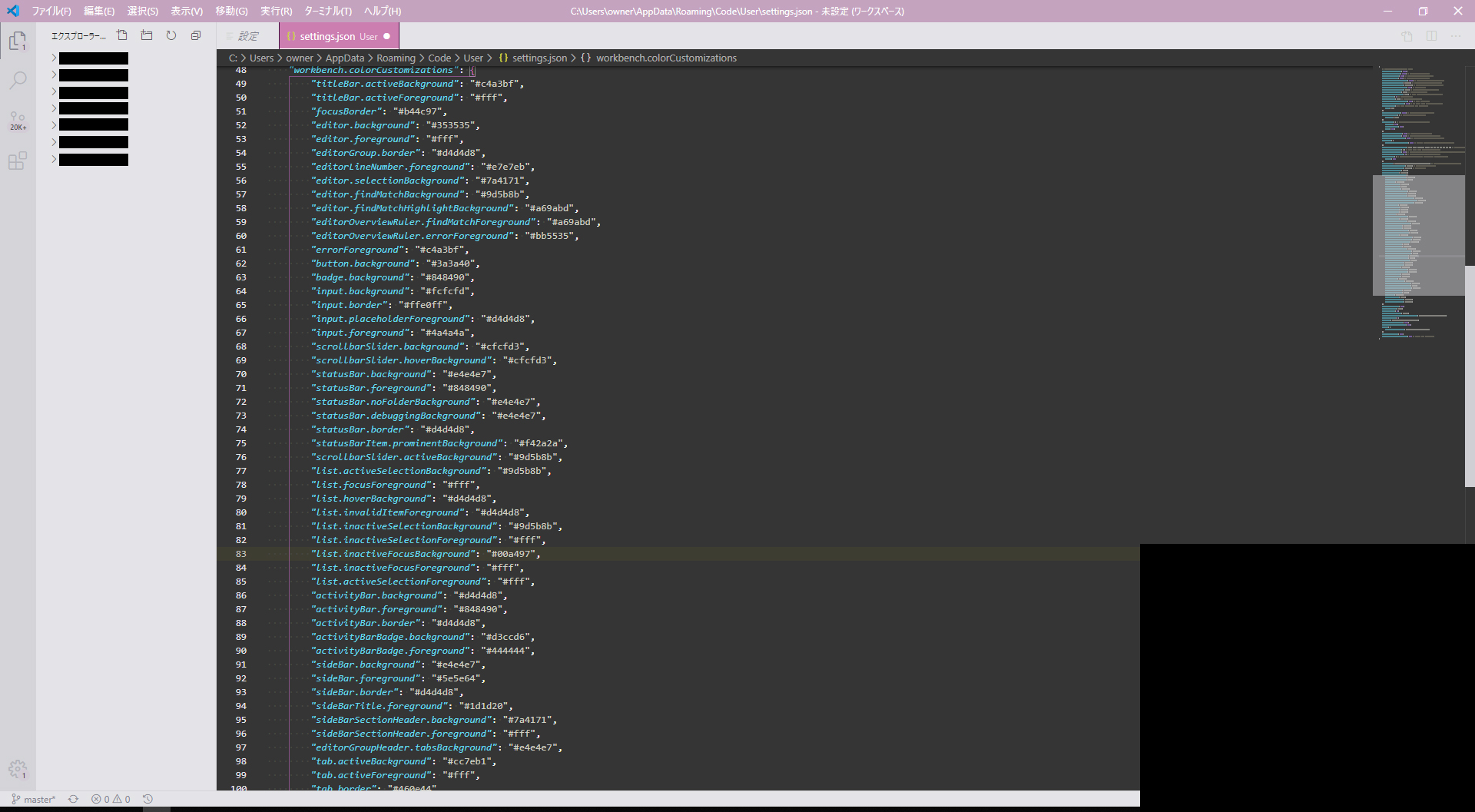Click the master* branch indicator
Screen dimensions: 1475x812
click(32, 799)
